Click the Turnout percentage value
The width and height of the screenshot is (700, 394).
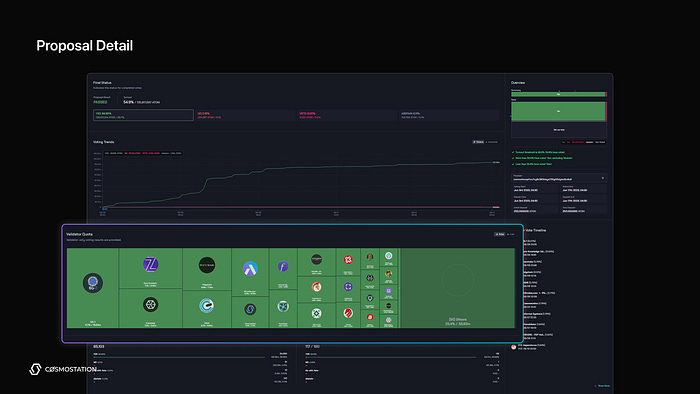click(x=129, y=102)
